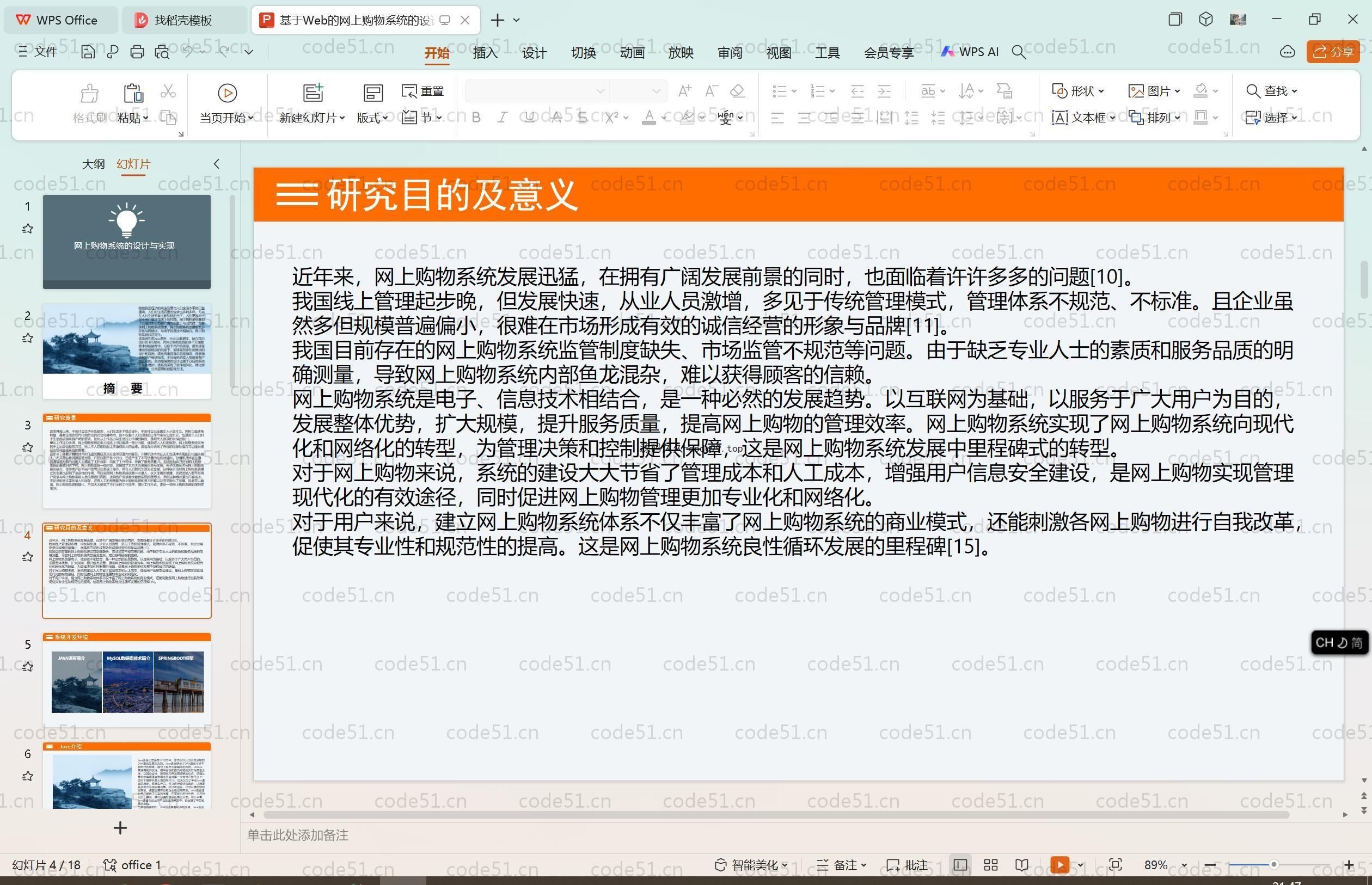
Task: Open WPS AI assistant
Action: pyautogui.click(x=970, y=52)
